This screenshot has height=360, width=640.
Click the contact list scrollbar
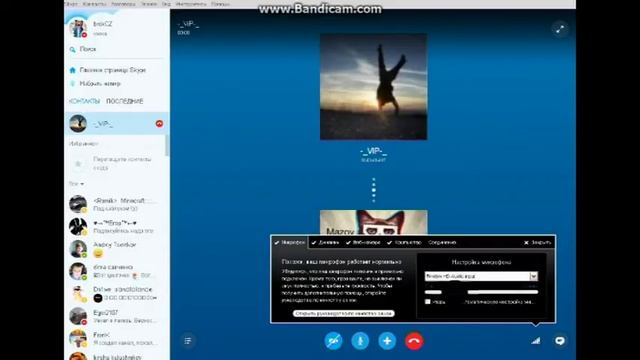(x=167, y=145)
